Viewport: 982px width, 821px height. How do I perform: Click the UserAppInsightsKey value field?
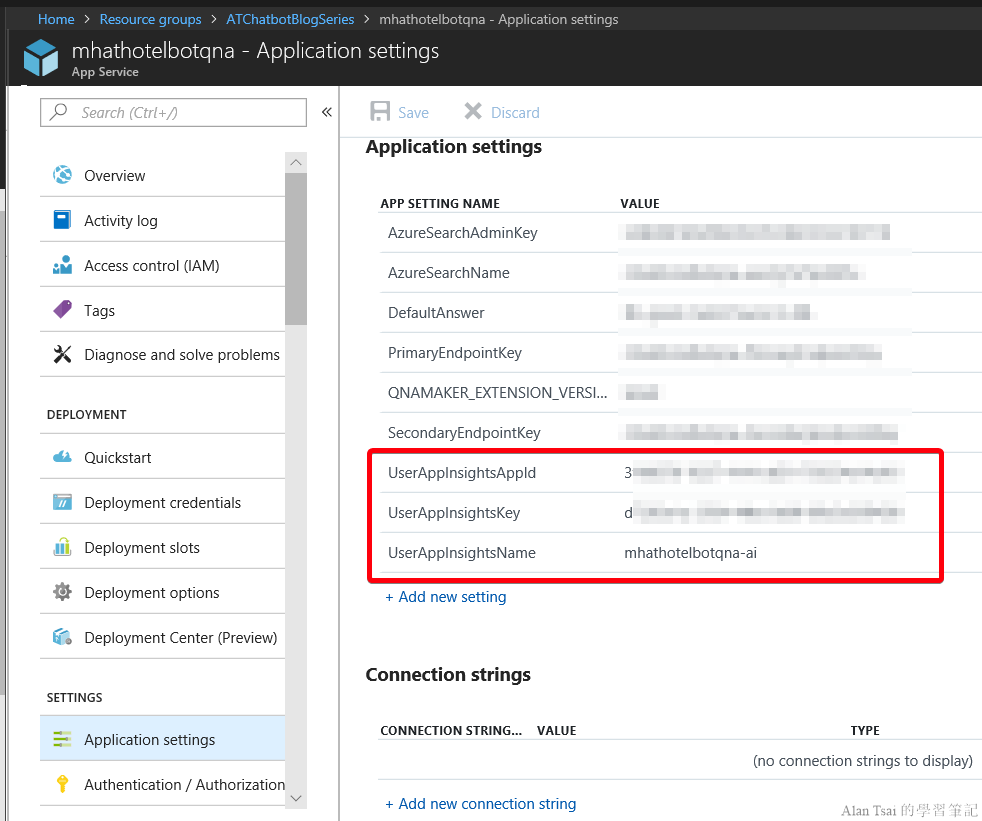point(764,513)
